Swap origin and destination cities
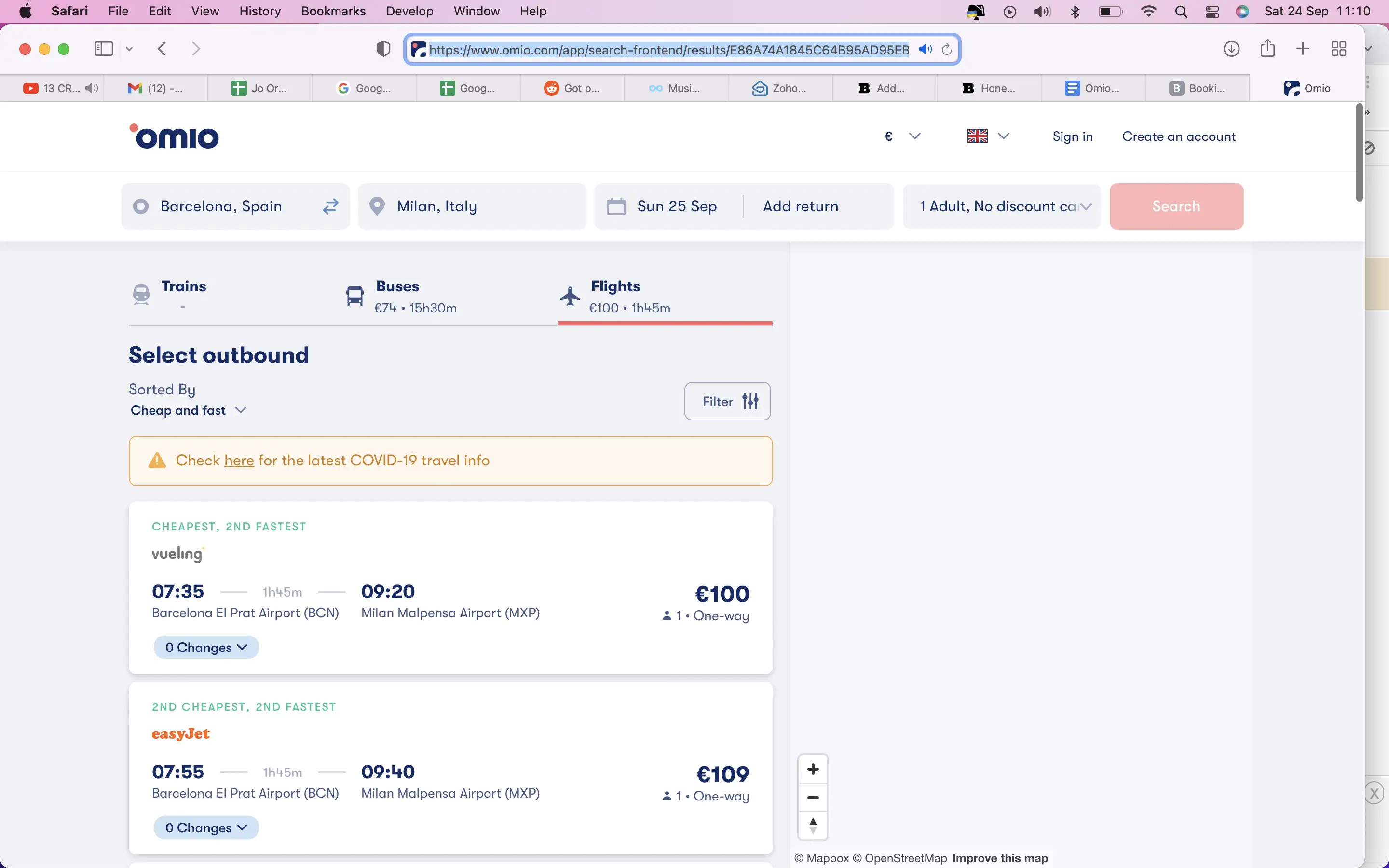 [330, 206]
